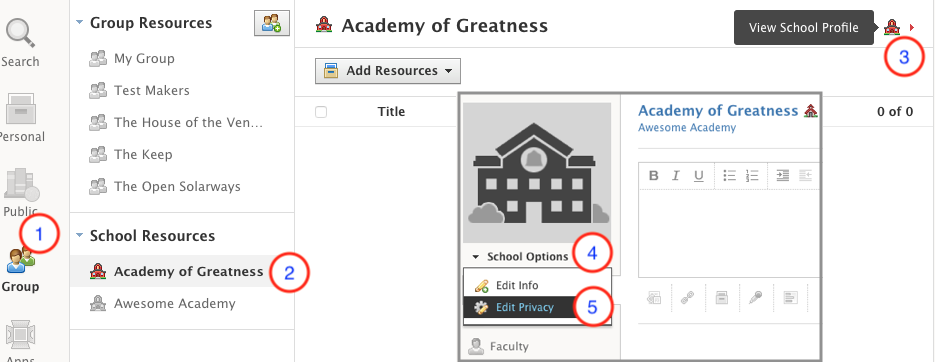Expand the School Options menu
Image resolution: width=935 pixels, height=362 pixels.
pyautogui.click(x=520, y=257)
